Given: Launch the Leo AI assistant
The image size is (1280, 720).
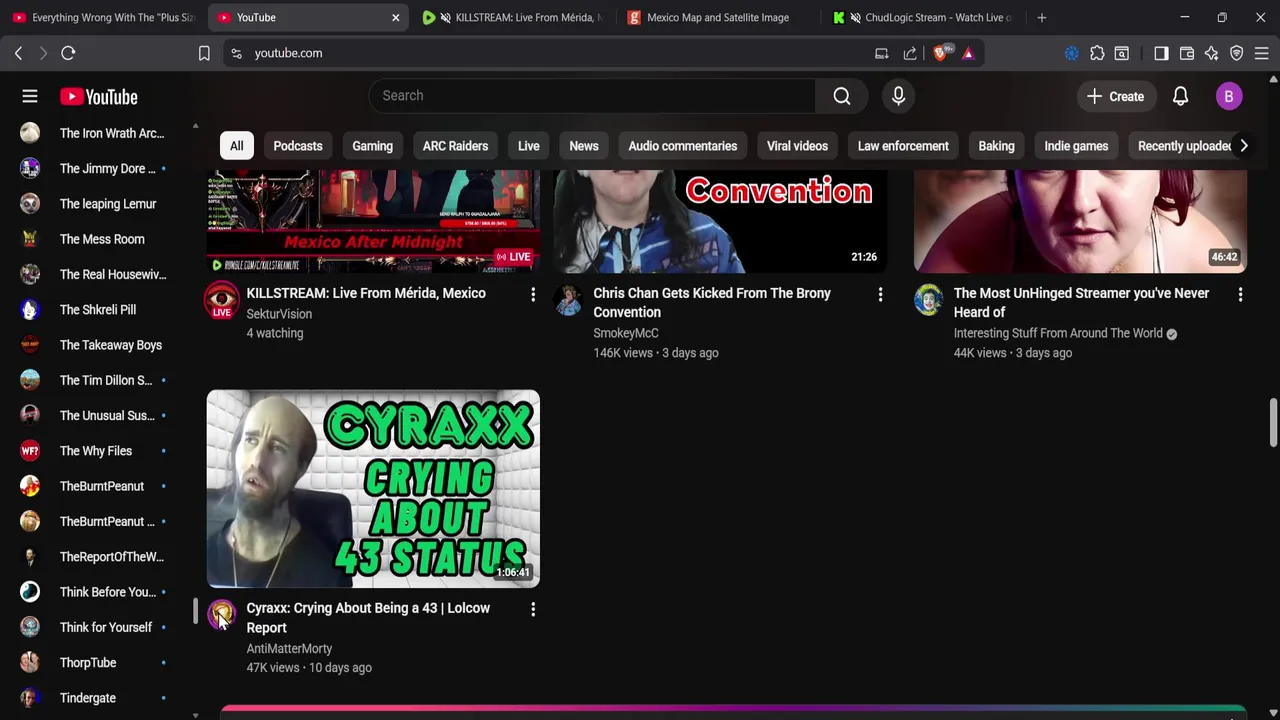Looking at the screenshot, I should [x=1212, y=53].
